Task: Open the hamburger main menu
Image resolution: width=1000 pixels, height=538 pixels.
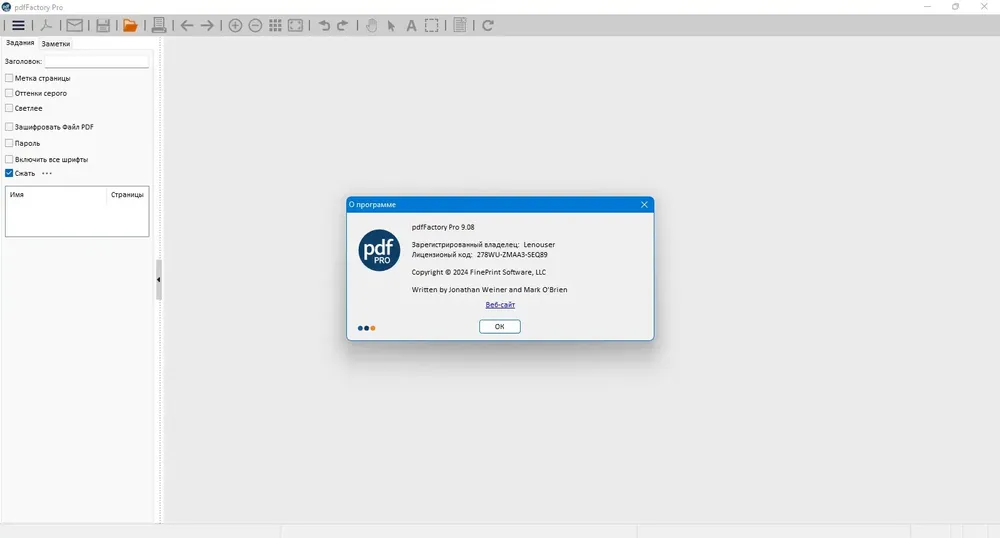Action: click(x=18, y=25)
